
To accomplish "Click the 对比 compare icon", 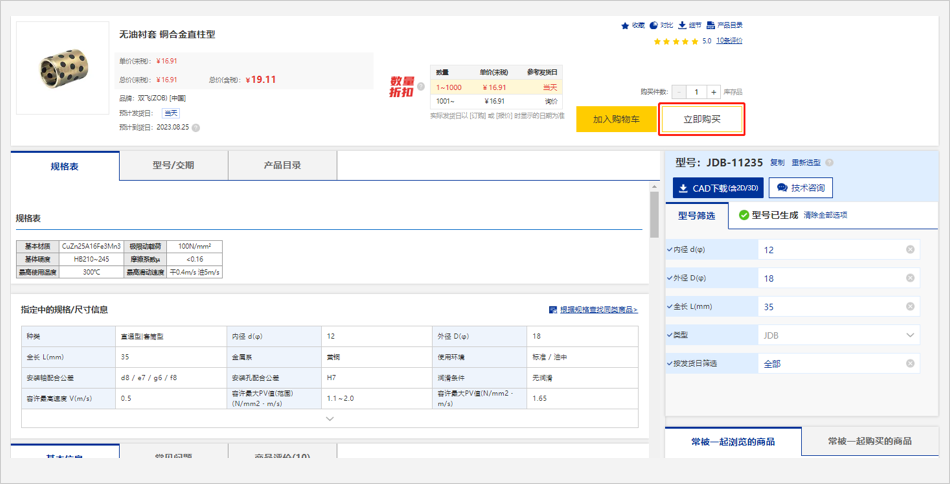I will click(654, 26).
